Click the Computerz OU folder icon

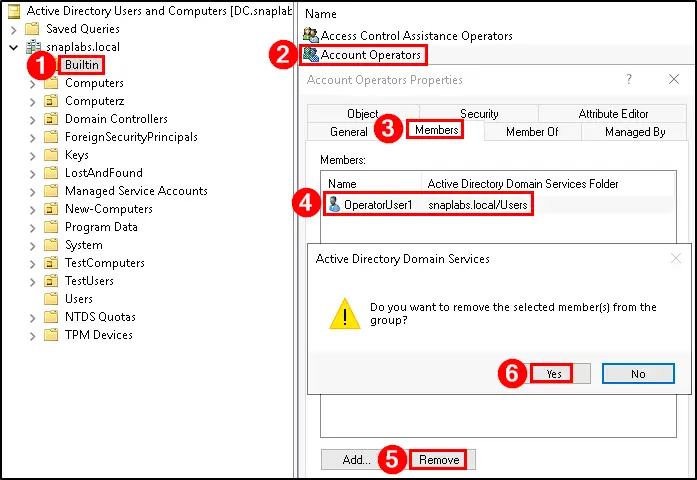pyautogui.click(x=51, y=101)
